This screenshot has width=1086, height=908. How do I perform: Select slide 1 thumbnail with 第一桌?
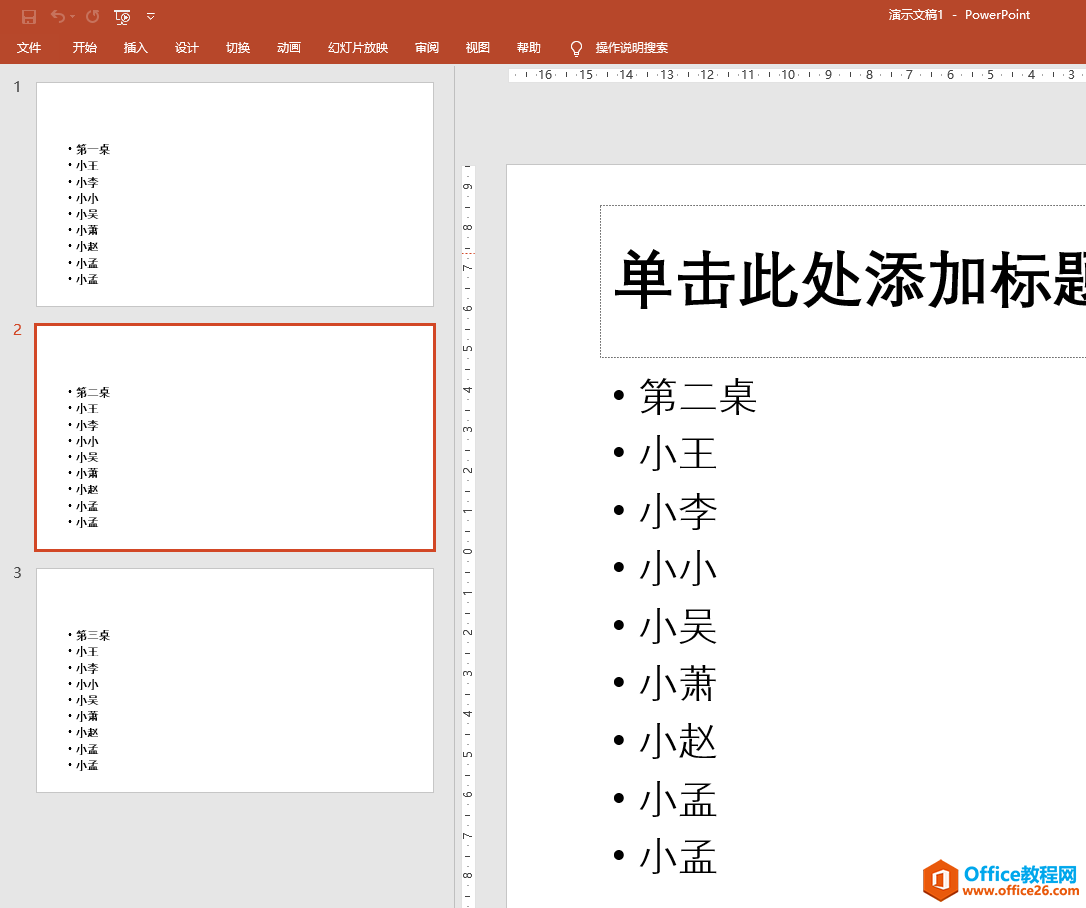pos(235,194)
